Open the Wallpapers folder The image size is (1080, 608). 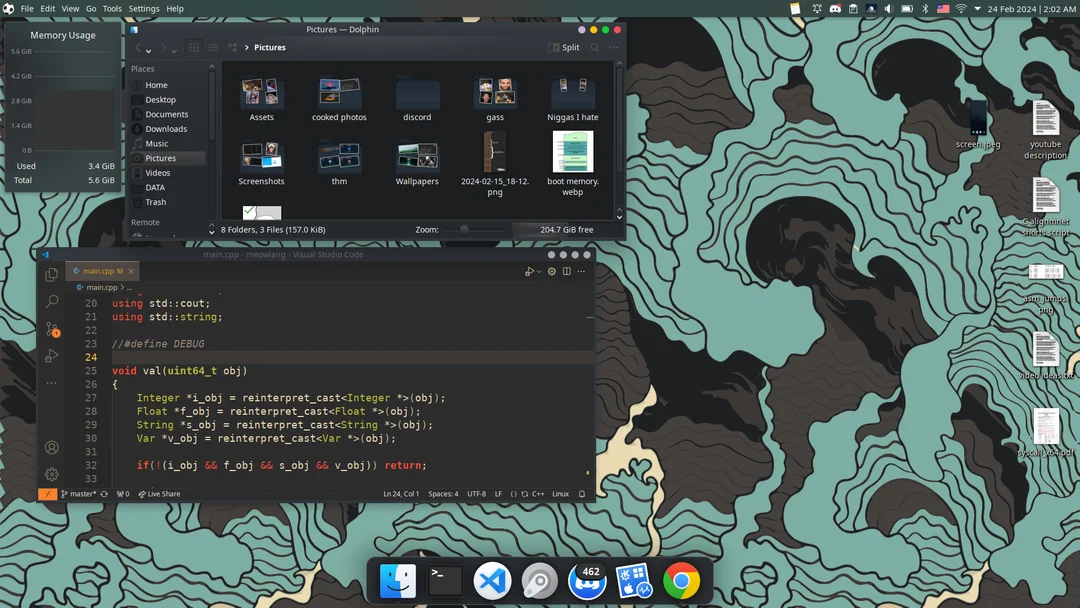(417, 161)
